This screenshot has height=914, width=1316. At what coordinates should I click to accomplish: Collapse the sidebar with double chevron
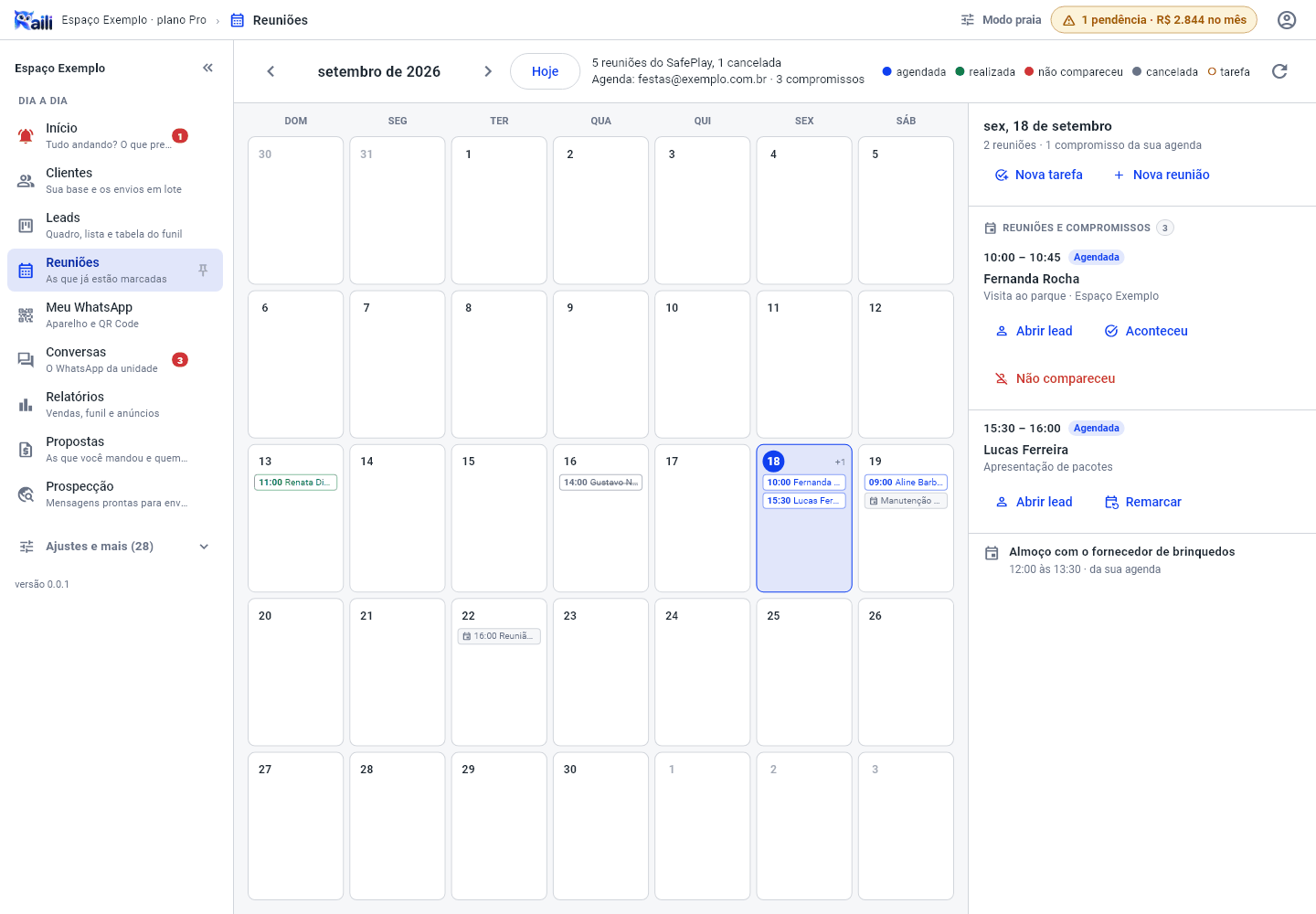point(207,68)
